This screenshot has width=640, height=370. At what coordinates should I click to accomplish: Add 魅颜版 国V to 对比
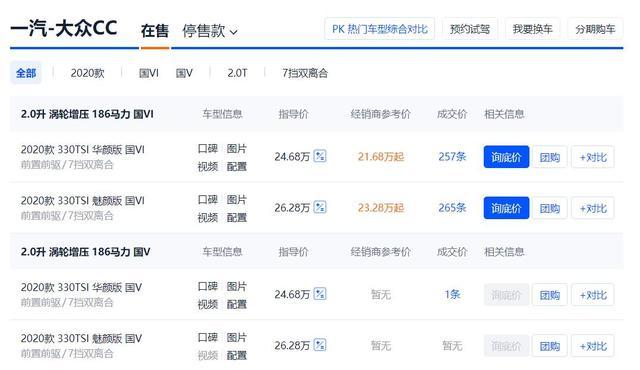[593, 346]
